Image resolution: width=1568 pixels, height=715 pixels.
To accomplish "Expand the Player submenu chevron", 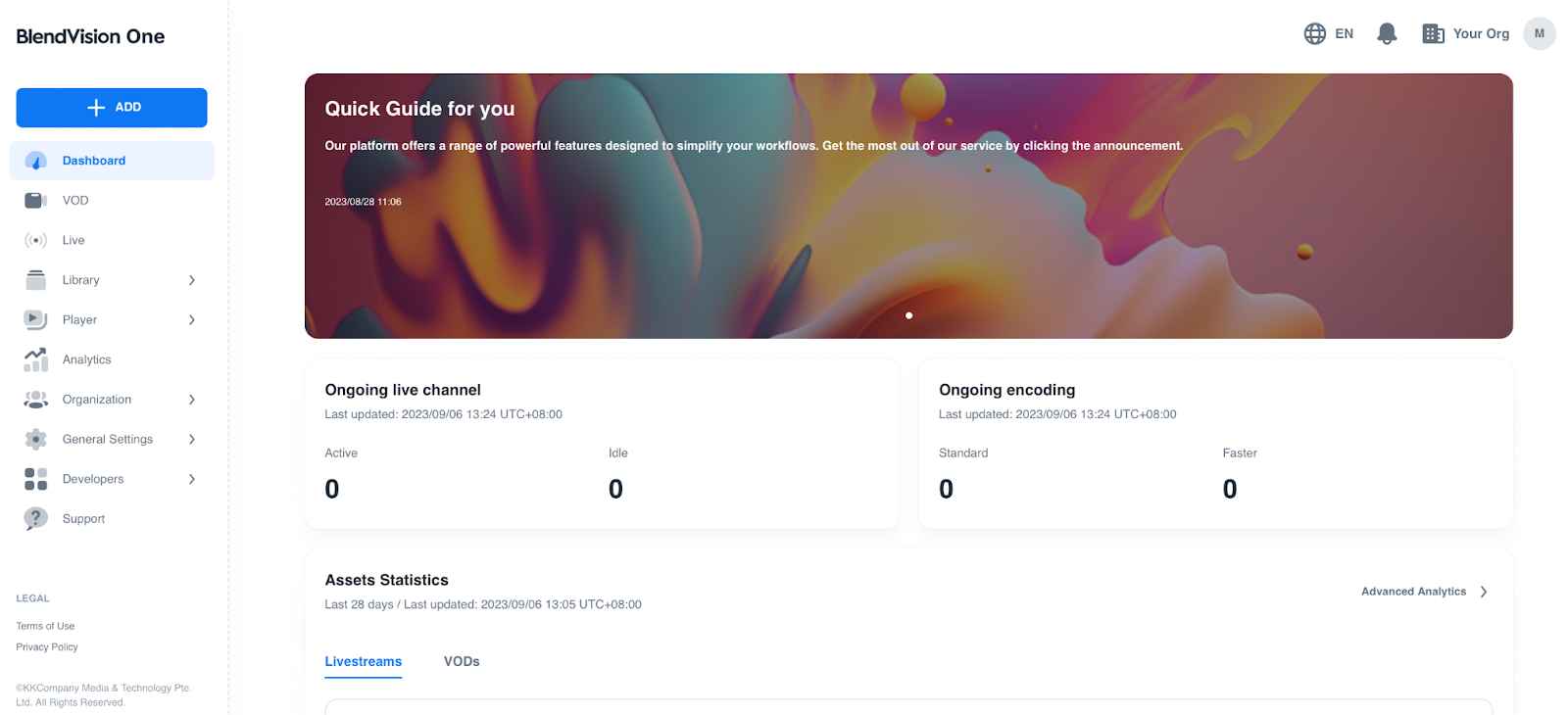I will [x=192, y=320].
